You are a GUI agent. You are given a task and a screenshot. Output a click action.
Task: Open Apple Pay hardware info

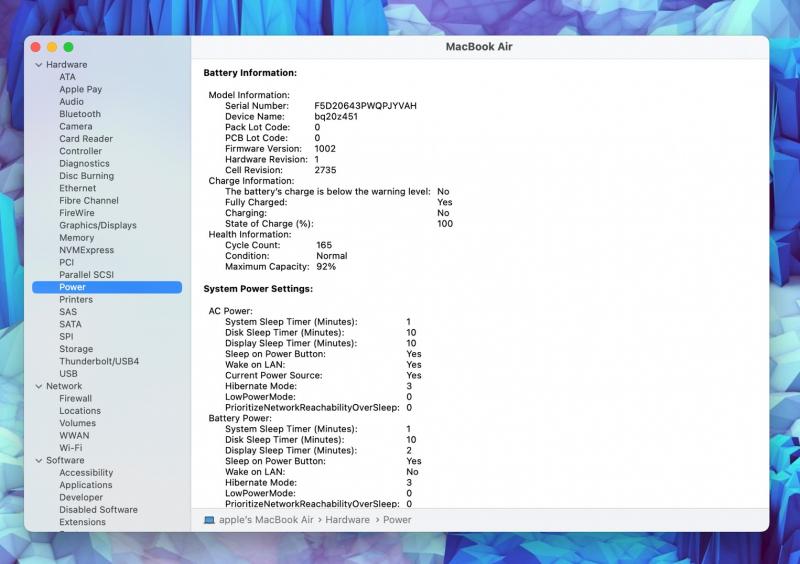coord(81,89)
